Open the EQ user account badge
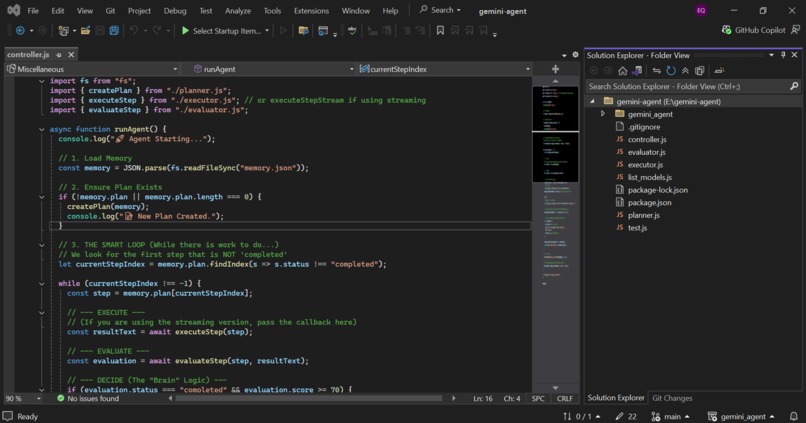This screenshot has height=423, width=806. point(701,10)
